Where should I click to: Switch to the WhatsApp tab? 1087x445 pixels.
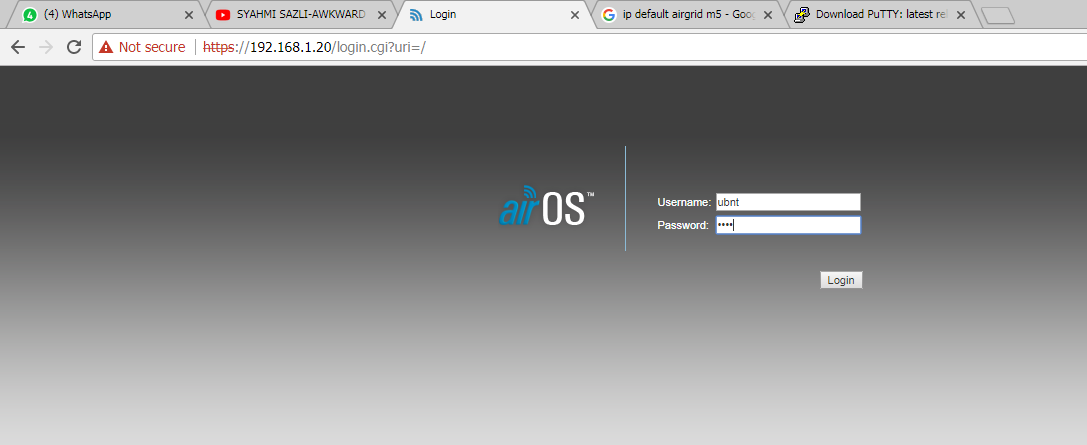(104, 15)
